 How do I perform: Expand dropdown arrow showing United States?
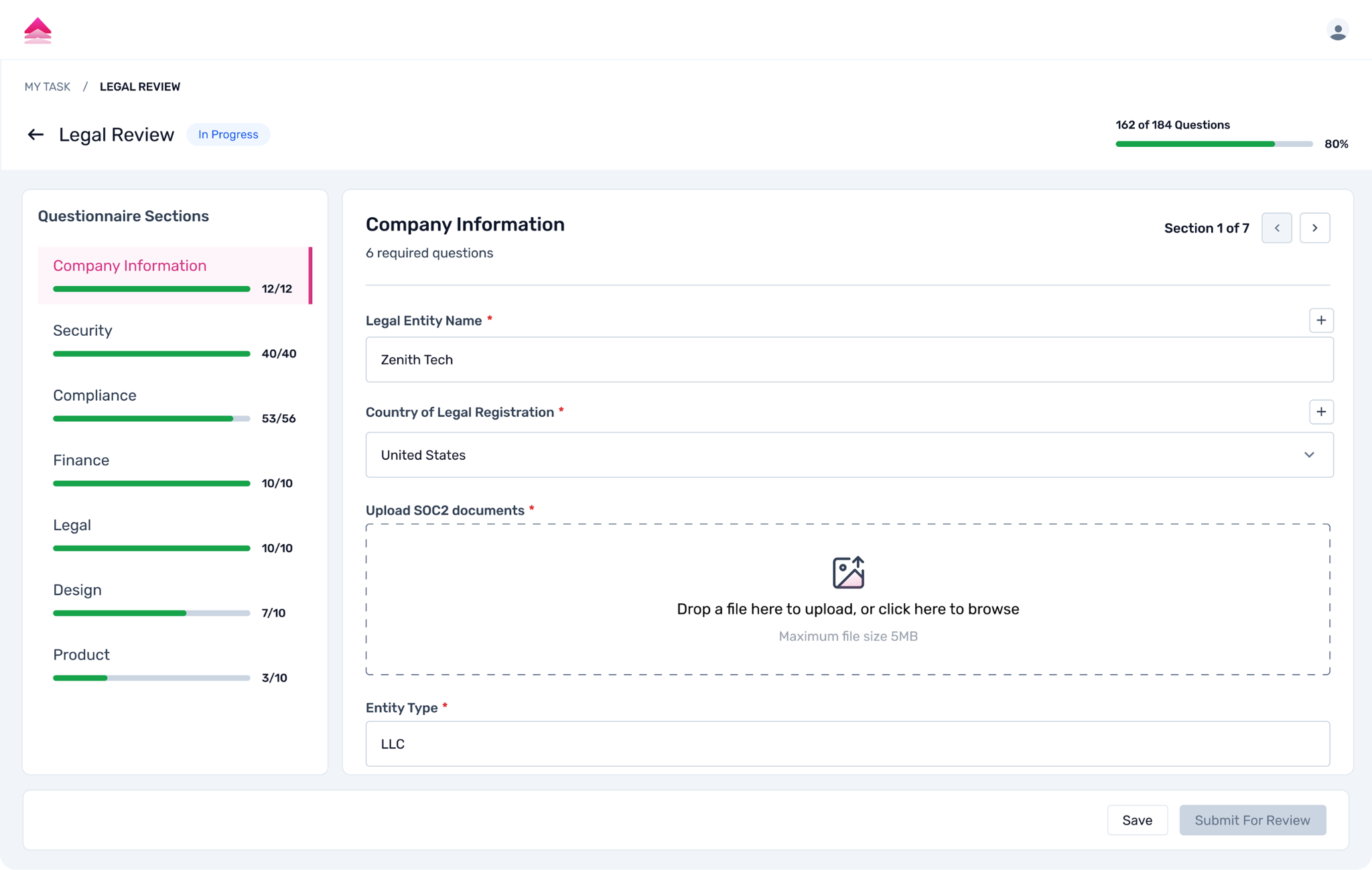point(1308,455)
